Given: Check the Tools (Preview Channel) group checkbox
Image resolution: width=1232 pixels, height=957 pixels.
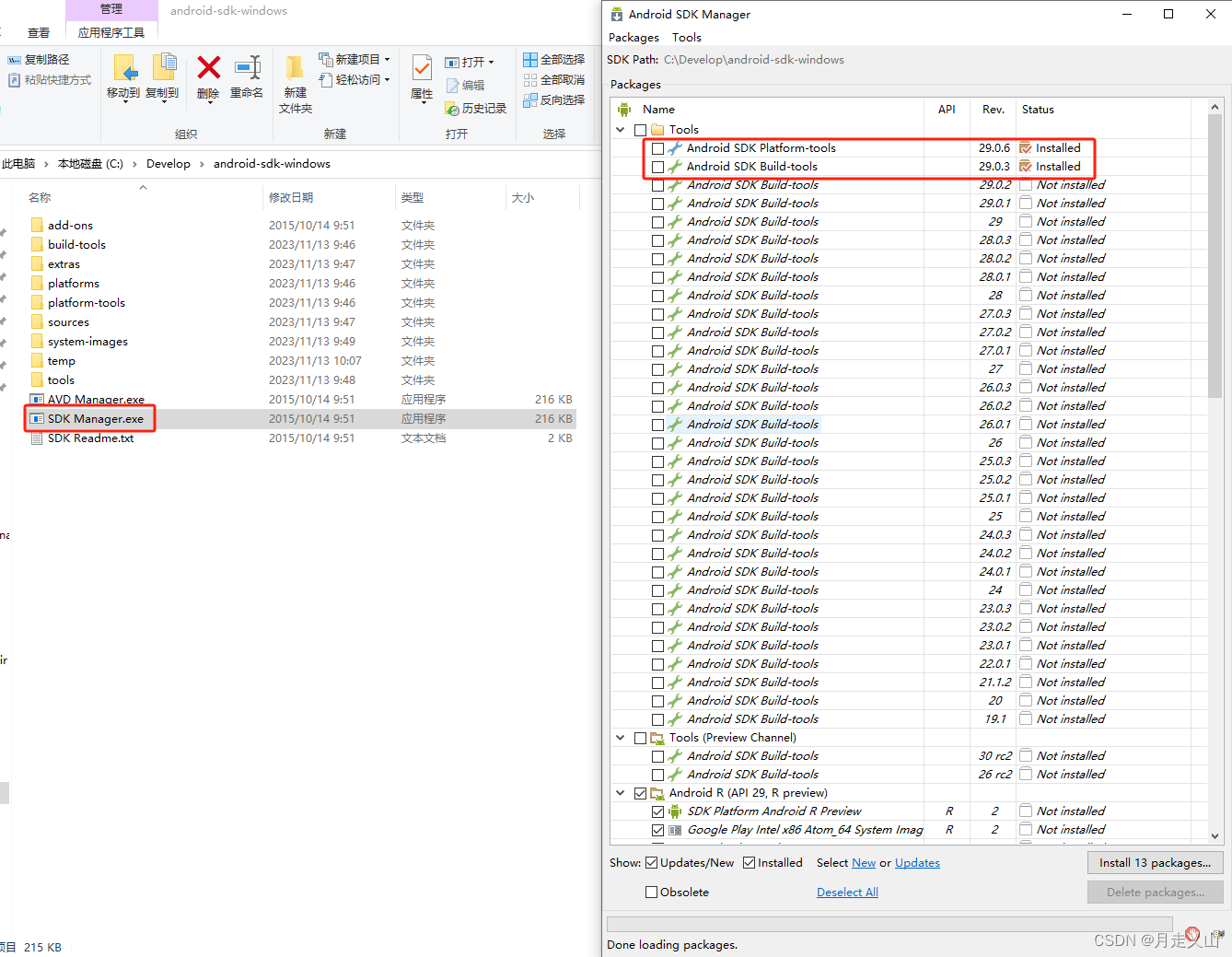Looking at the screenshot, I should coord(640,738).
